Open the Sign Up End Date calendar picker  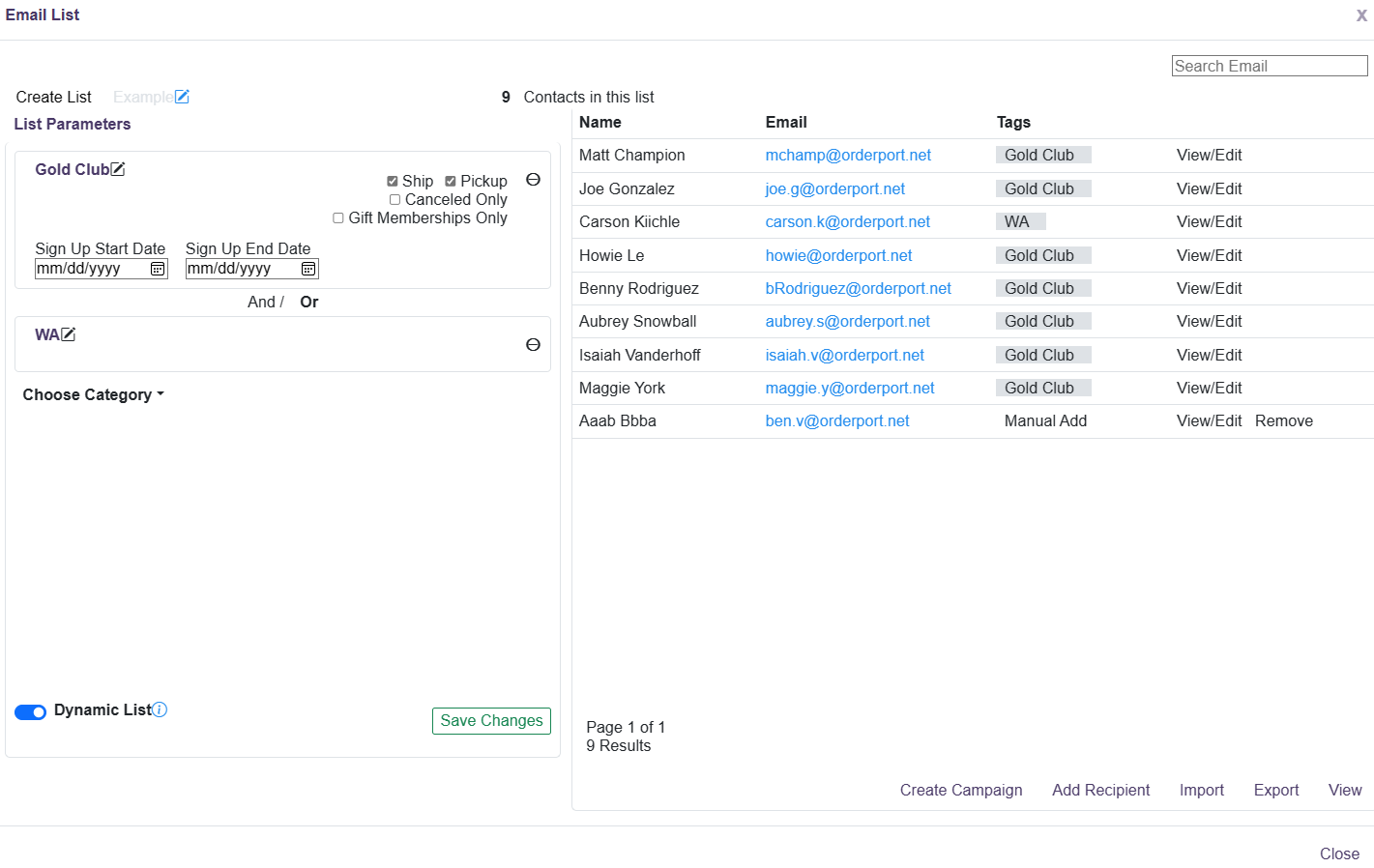[307, 269]
